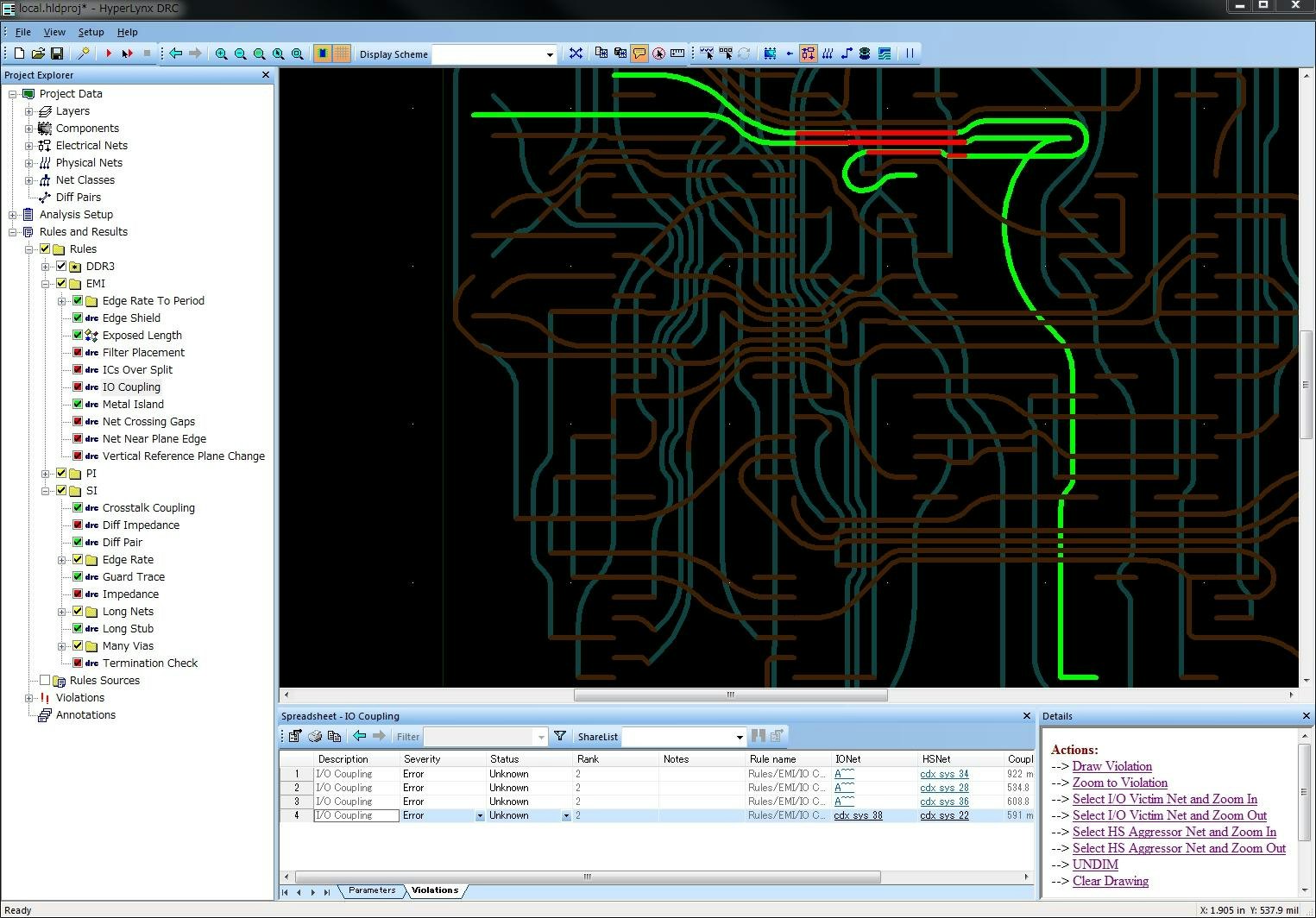This screenshot has width=1316, height=918.
Task: Click the layout view horizontal scrollbar thumb
Action: (x=730, y=695)
